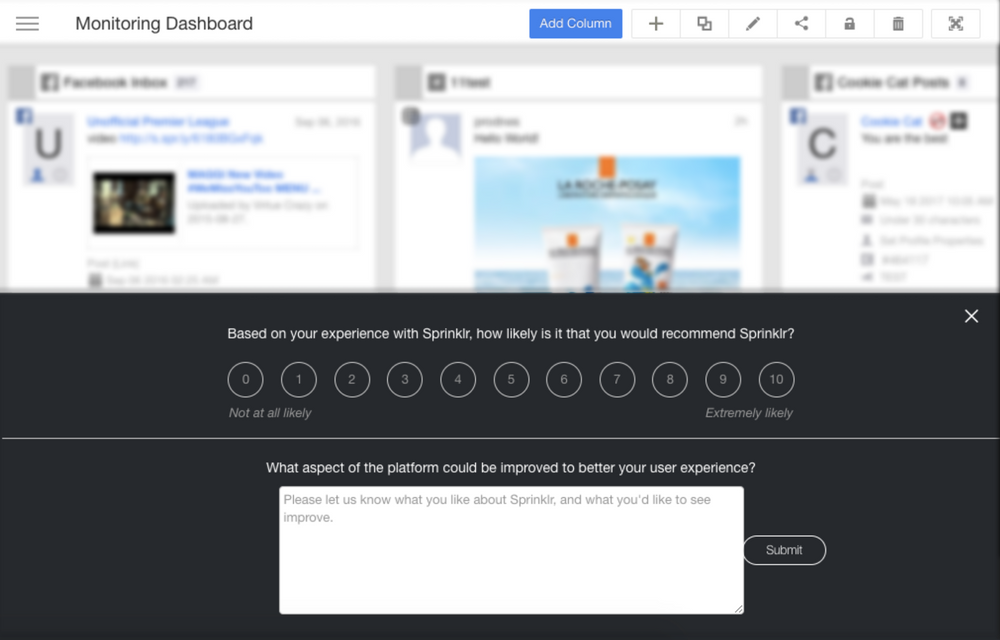
Task: Click the C avatar in Cookie Cat column
Action: pyautogui.click(x=823, y=148)
